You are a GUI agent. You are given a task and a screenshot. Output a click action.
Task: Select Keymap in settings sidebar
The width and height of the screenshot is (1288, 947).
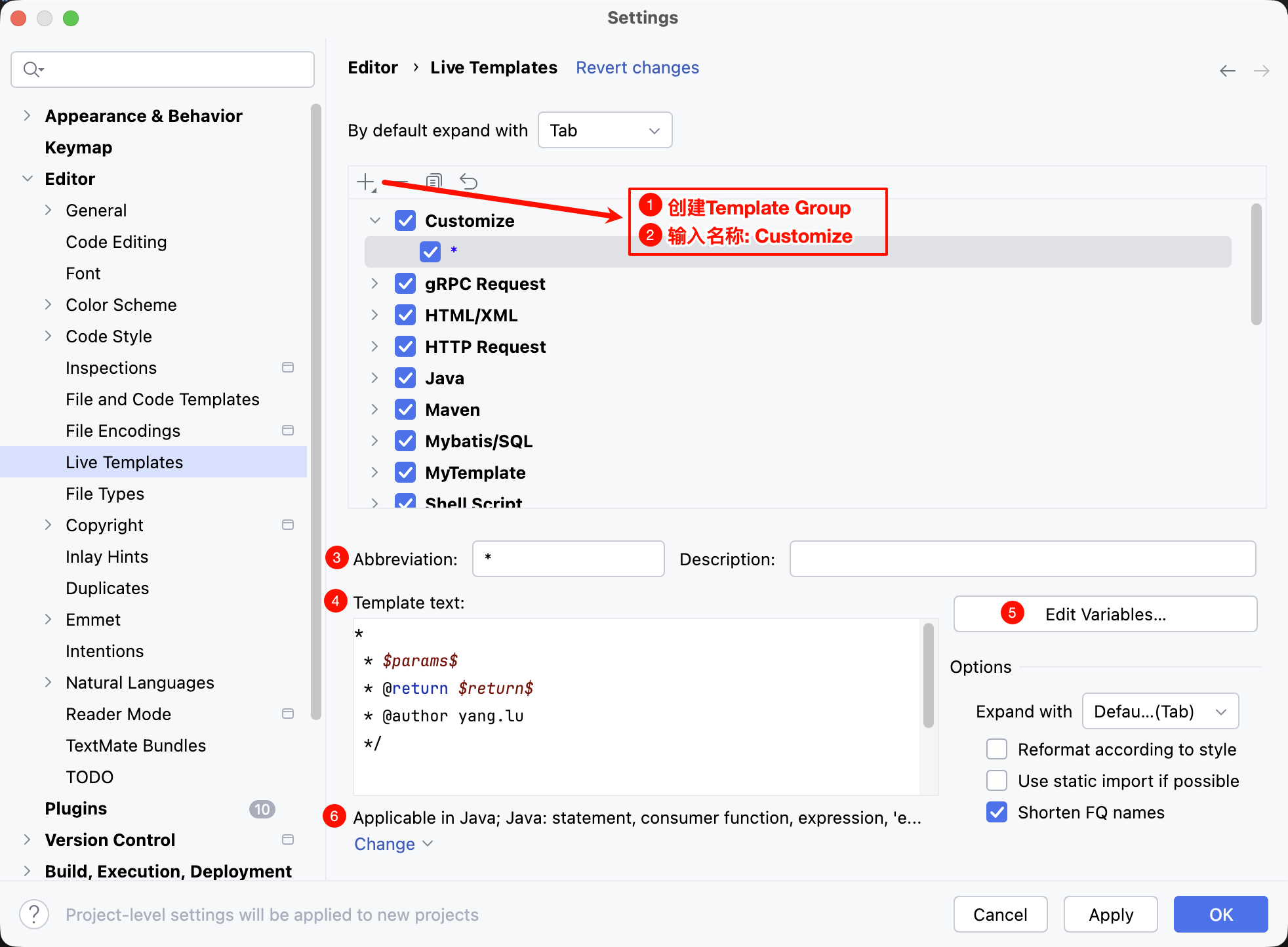point(79,147)
